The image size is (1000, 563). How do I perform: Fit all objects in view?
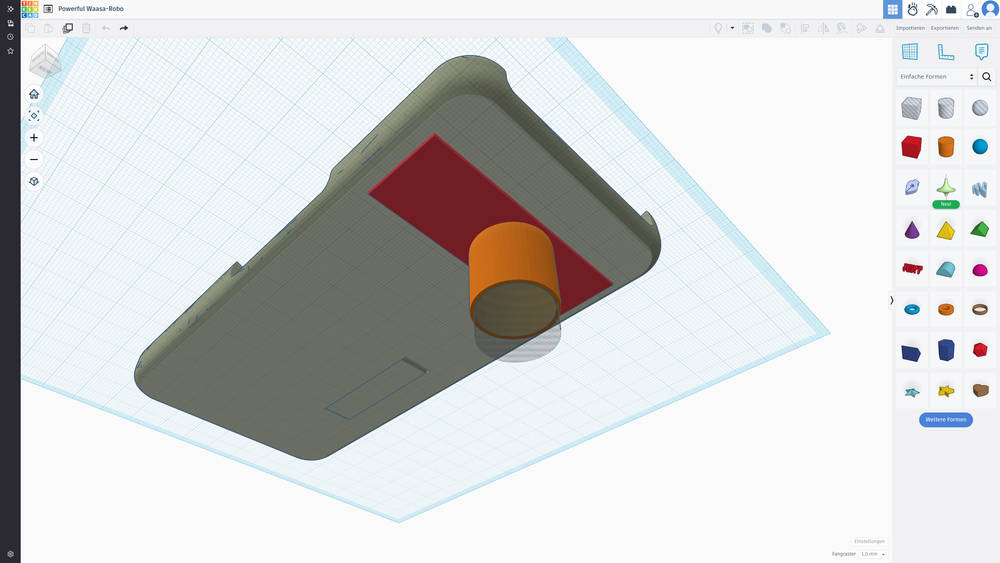point(34,116)
